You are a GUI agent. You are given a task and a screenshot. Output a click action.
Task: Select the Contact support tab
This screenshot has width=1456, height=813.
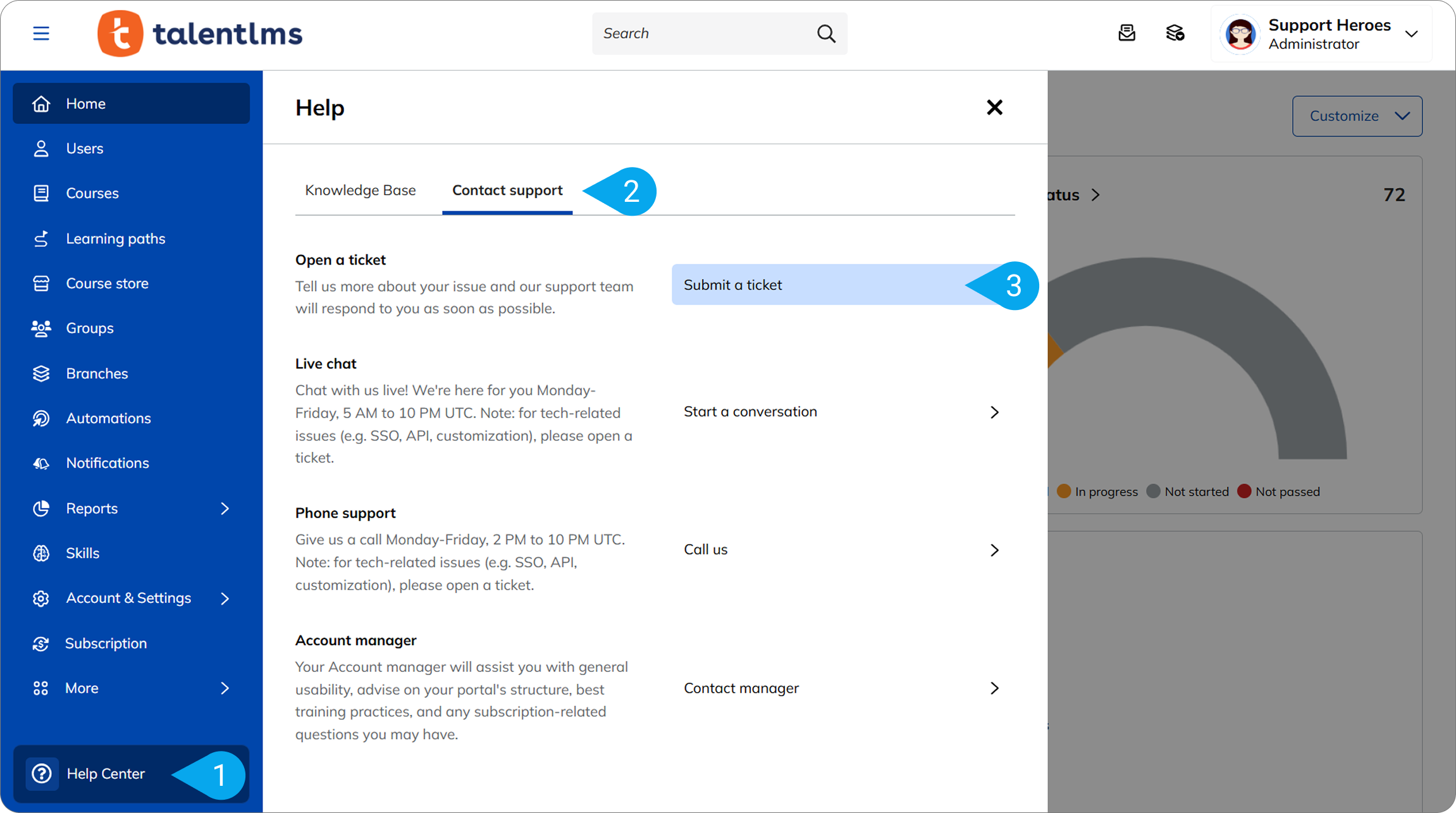[507, 190]
